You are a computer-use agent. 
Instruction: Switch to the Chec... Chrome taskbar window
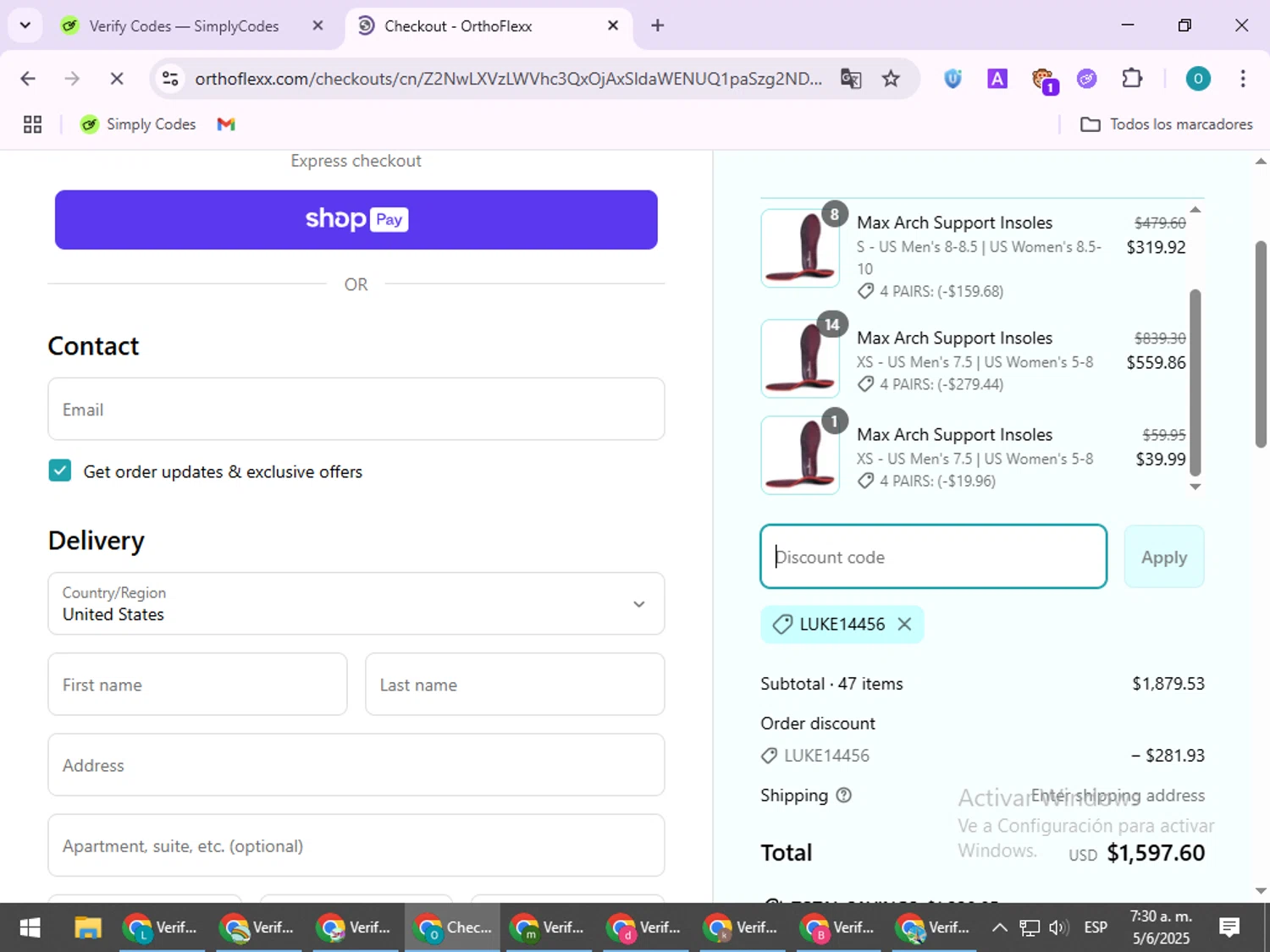tap(452, 927)
